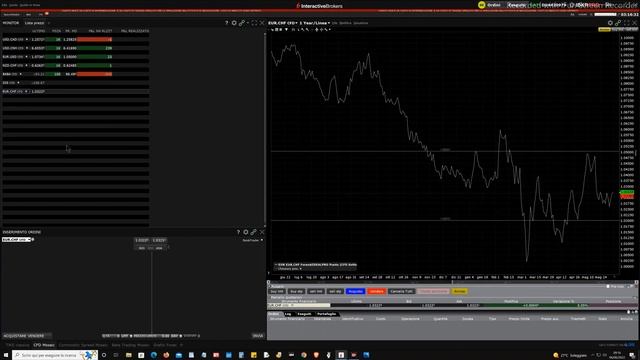Open the EUR.CHF row dropdown in Monitor
This screenshot has width=640, height=360.
27,91
